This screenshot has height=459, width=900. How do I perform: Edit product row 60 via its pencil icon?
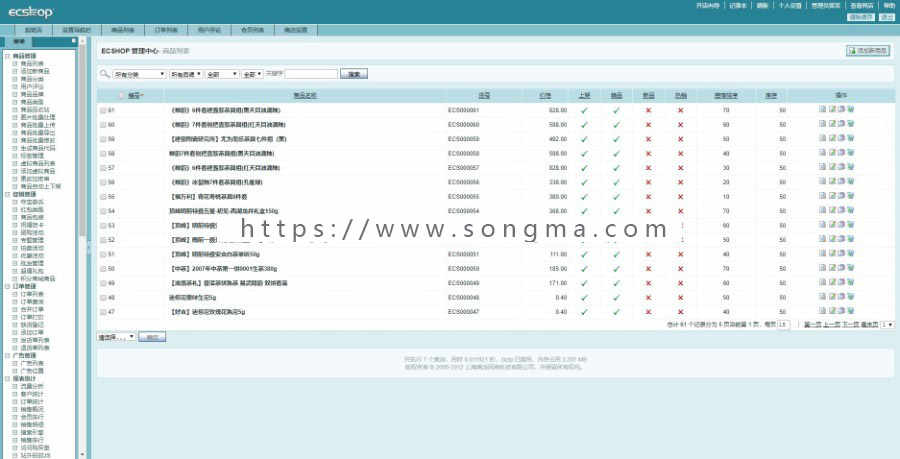coord(832,123)
